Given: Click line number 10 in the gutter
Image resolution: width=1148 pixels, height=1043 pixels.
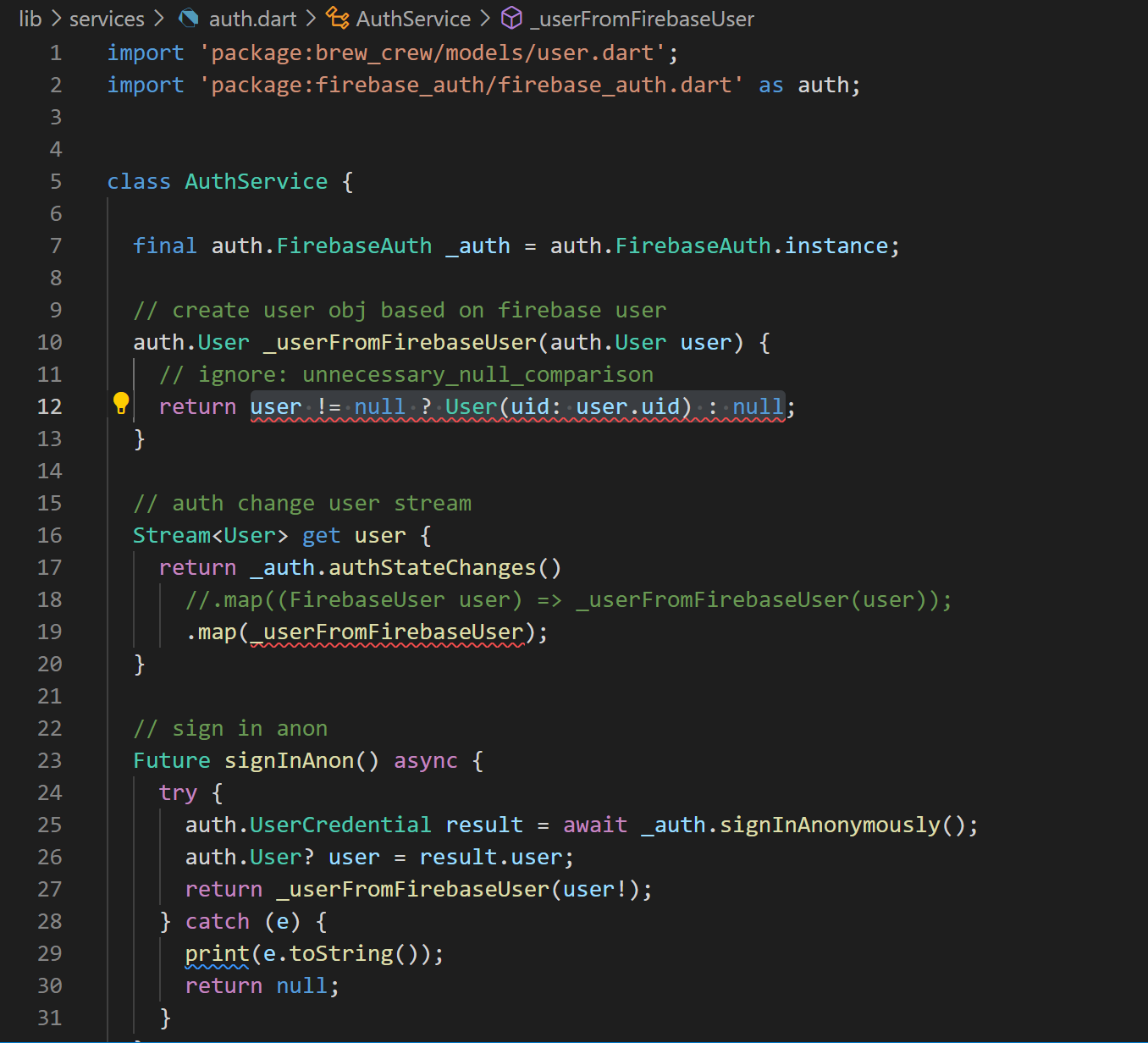Looking at the screenshot, I should [x=50, y=342].
